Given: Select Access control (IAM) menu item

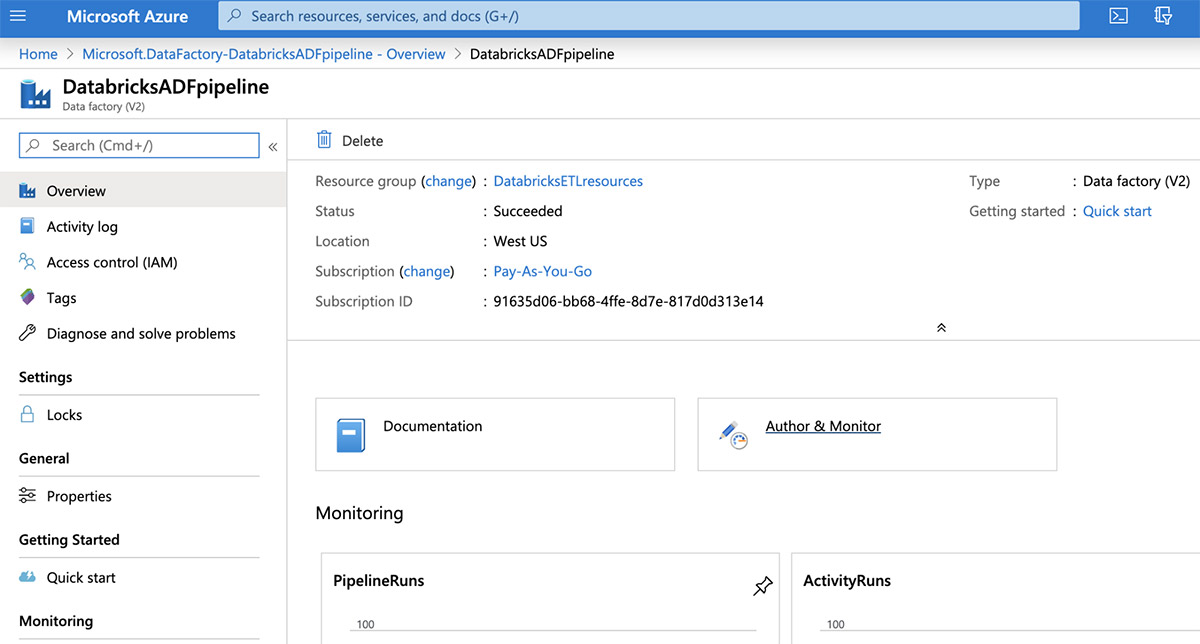Looking at the screenshot, I should pyautogui.click(x=111, y=262).
